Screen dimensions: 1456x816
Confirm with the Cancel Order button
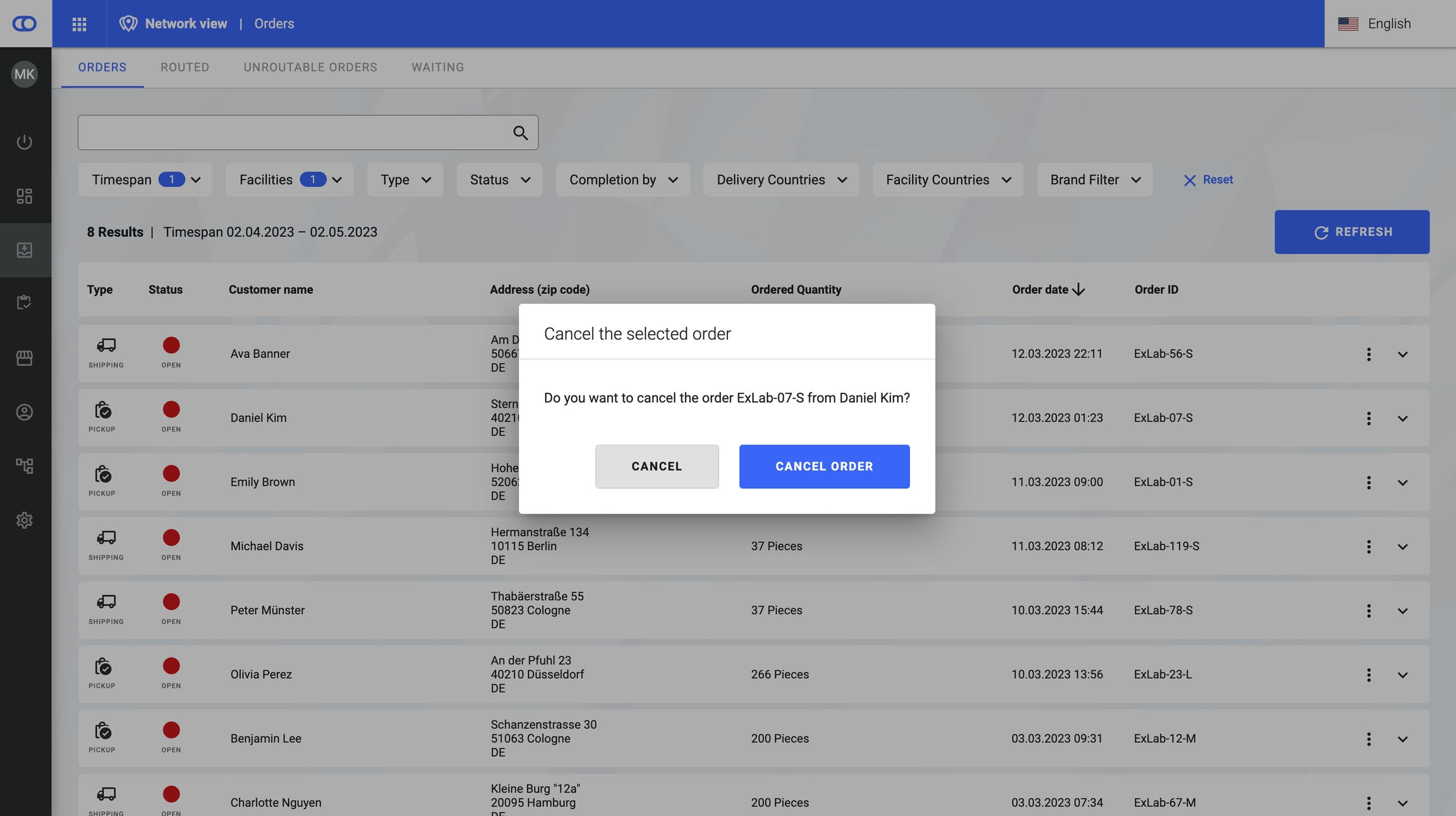[x=824, y=467]
